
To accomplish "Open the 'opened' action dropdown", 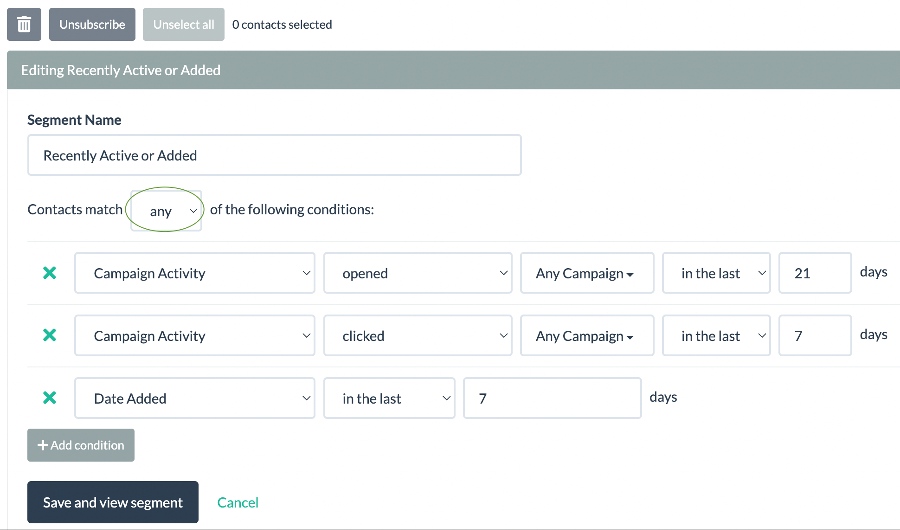I will 418,273.
